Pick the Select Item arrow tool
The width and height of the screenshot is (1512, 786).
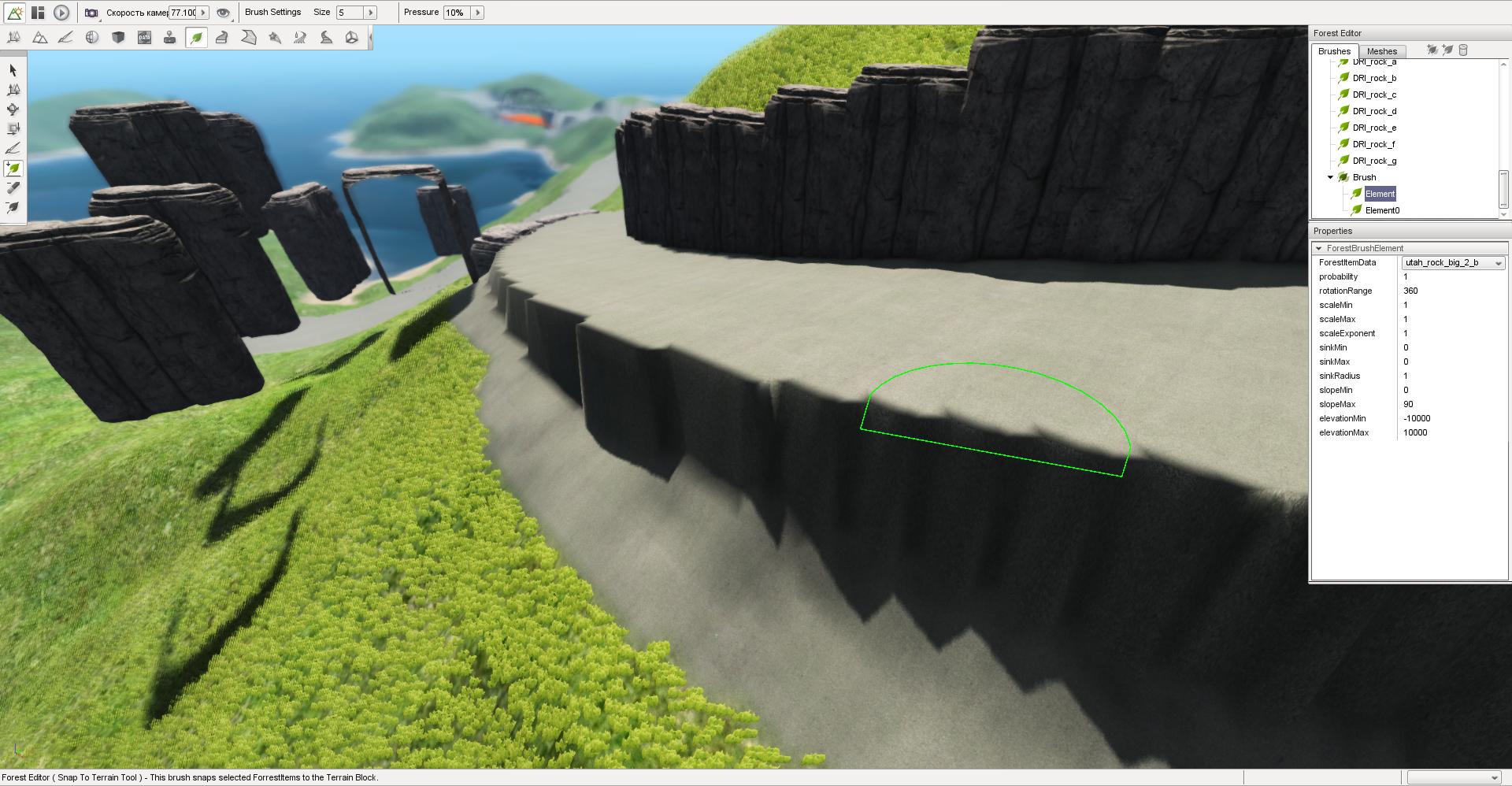pyautogui.click(x=13, y=70)
